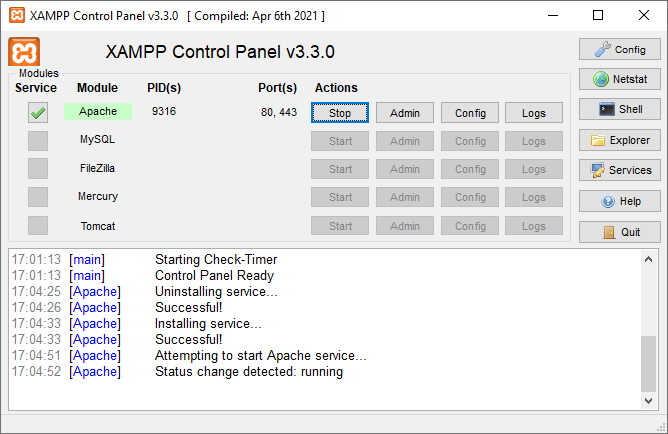Open Windows Services panel
Screen dimensions: 668x434
tap(619, 170)
